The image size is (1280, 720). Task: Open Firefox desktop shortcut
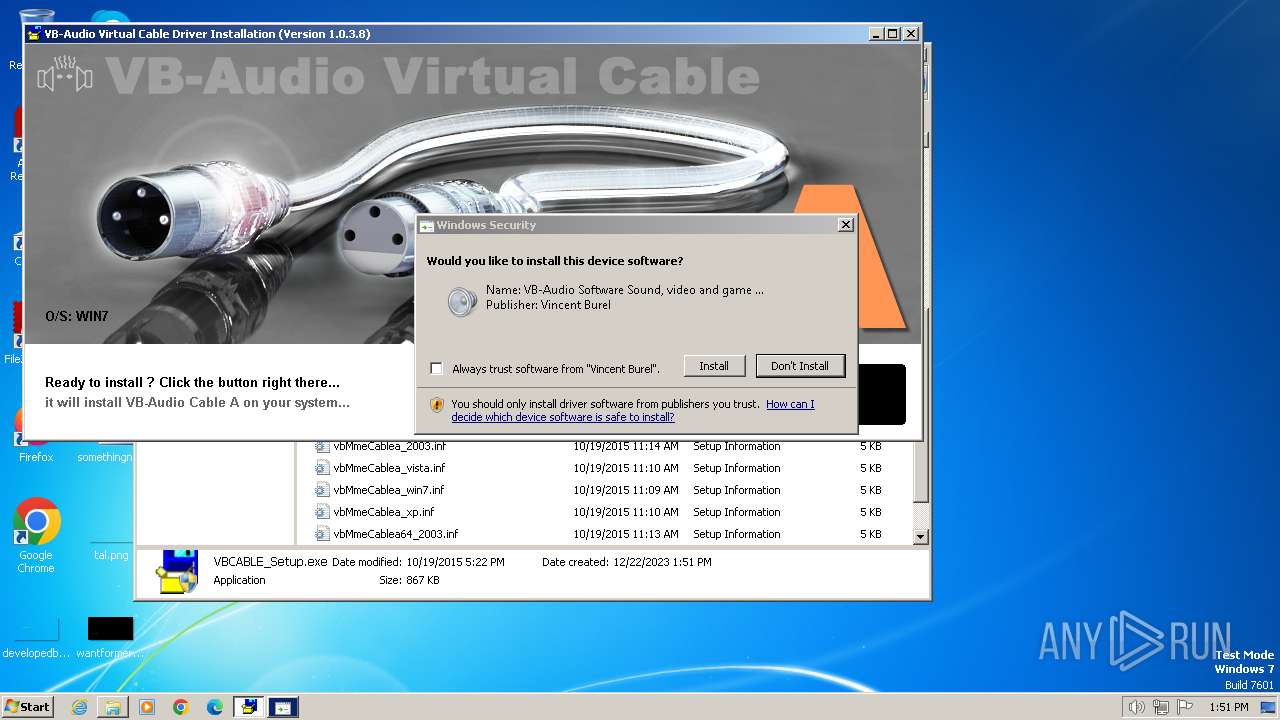pyautogui.click(x=36, y=457)
